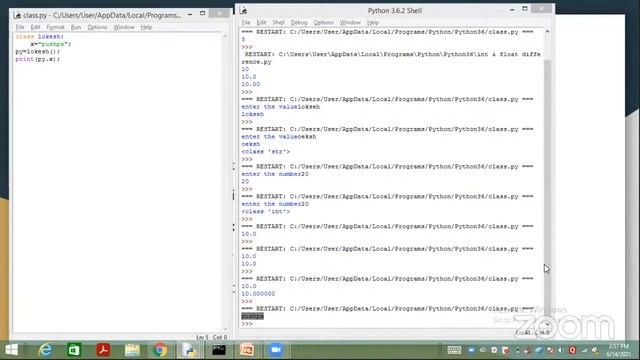This screenshot has width=640, height=360.
Task: Click highlighted 'pushpa' output in shell
Action: pyautogui.click(x=252, y=316)
